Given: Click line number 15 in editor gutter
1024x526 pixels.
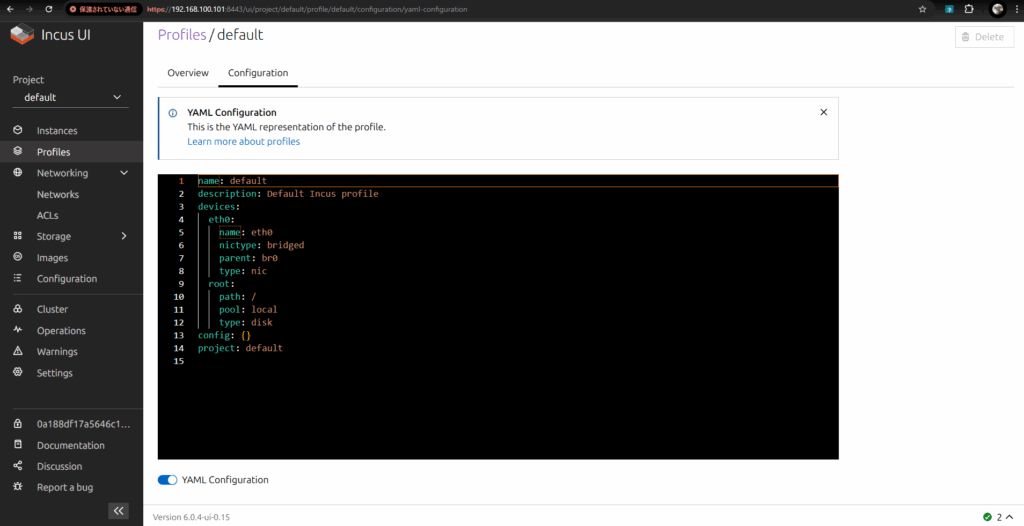Looking at the screenshot, I should click(179, 361).
